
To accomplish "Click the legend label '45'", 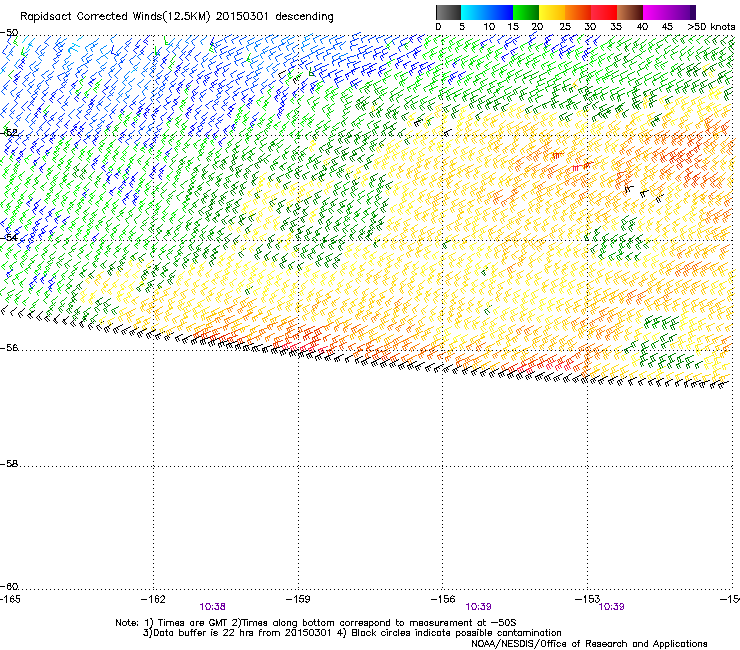I will 667,27.
